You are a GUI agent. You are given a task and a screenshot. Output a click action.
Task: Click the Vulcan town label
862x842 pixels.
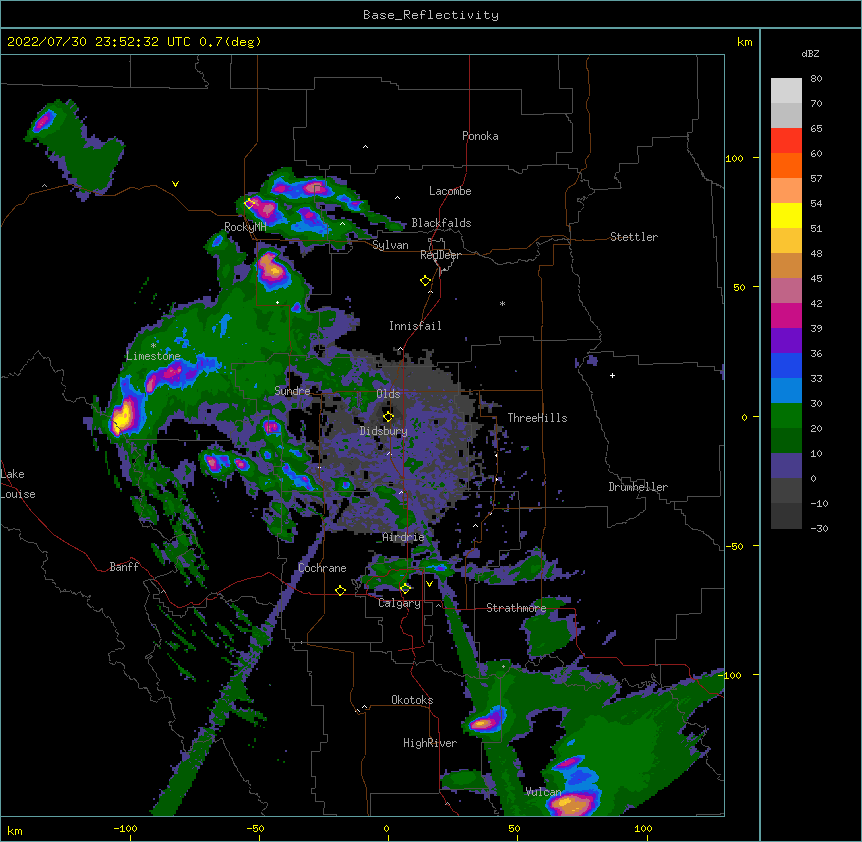click(x=543, y=792)
